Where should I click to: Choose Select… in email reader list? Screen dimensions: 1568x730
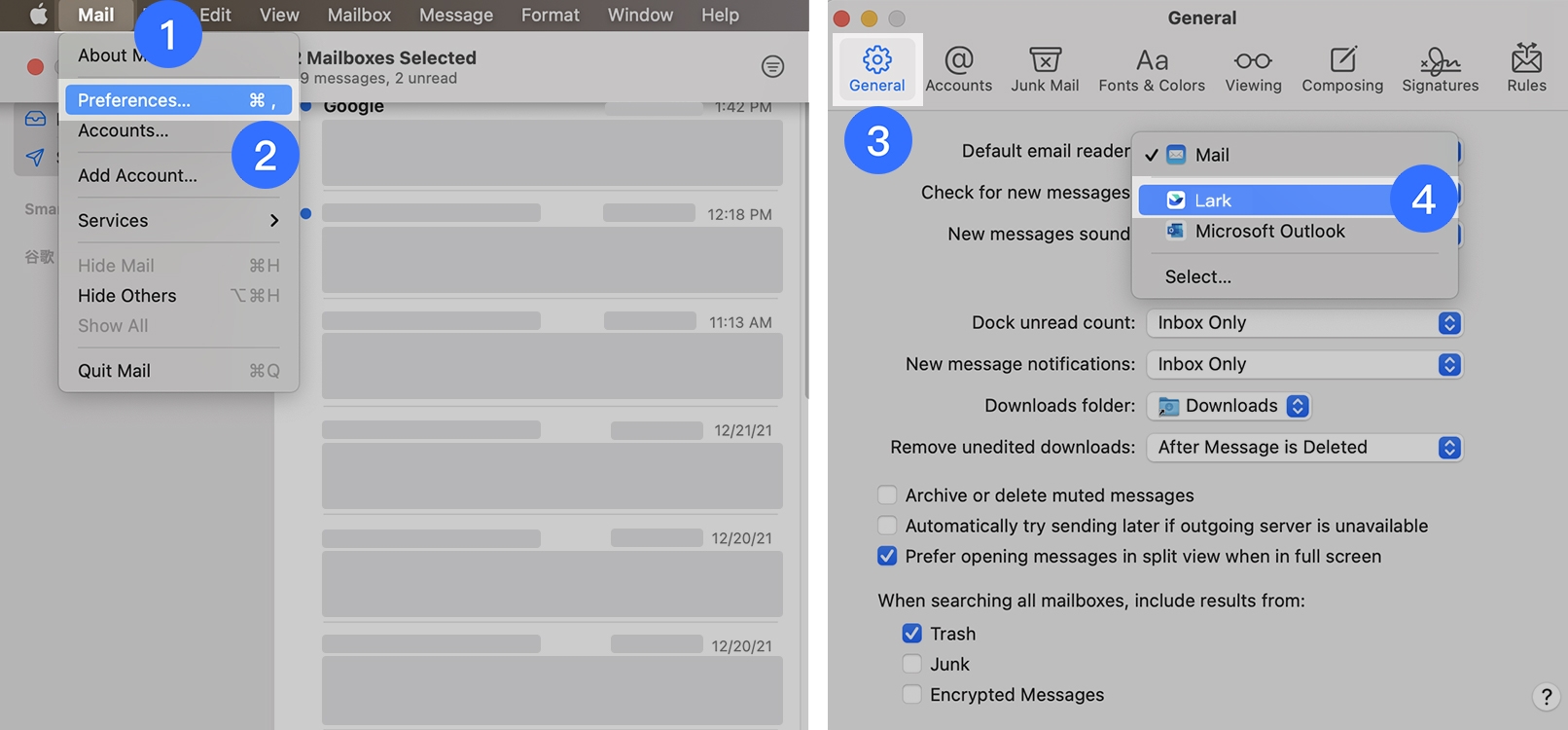(x=1295, y=276)
